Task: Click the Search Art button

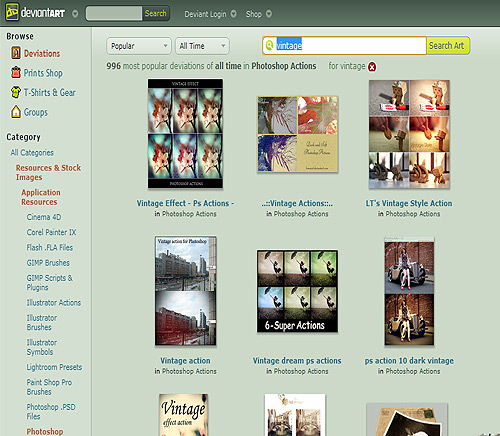Action: pos(448,45)
